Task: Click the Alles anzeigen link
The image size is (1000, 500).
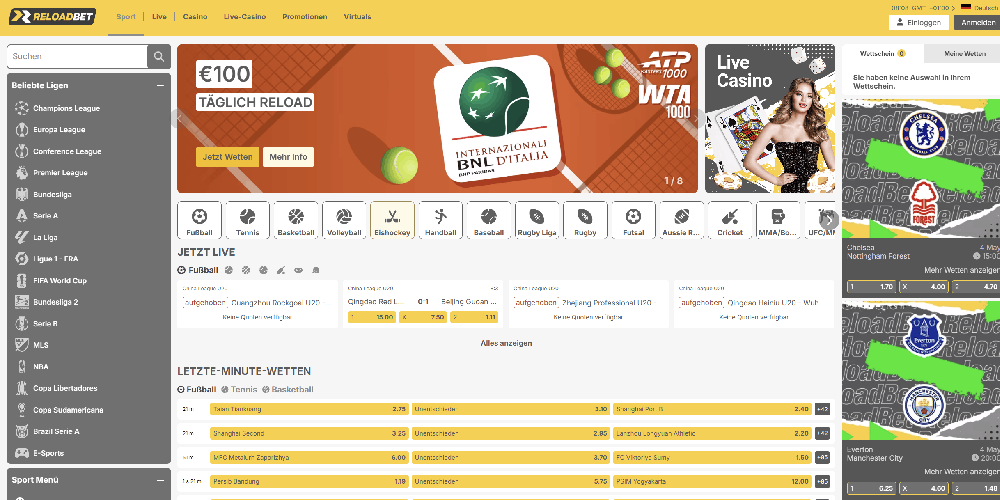Action: 506,344
